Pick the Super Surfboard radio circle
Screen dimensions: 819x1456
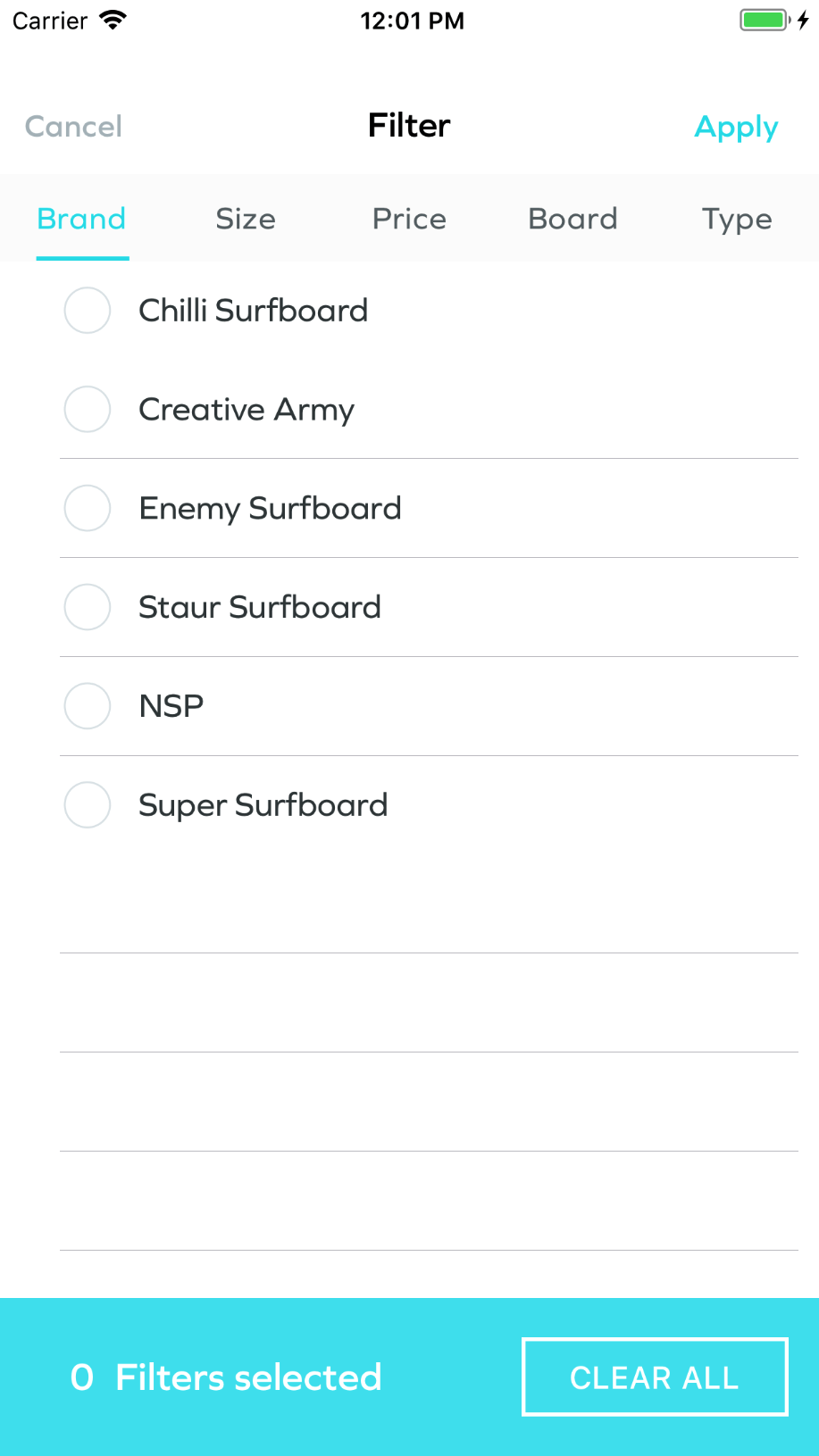(88, 806)
